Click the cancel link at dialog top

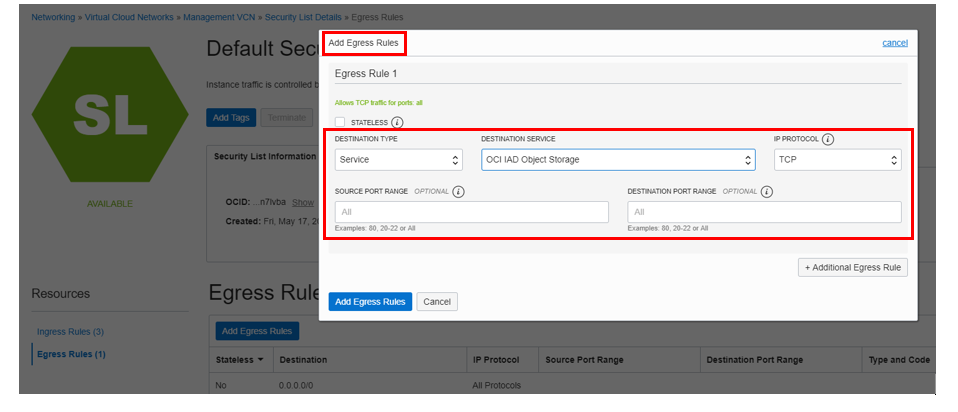[x=895, y=43]
